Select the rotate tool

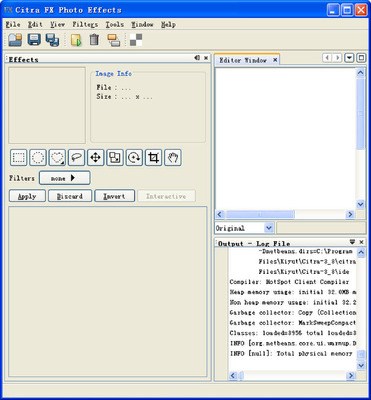pyautogui.click(x=134, y=158)
